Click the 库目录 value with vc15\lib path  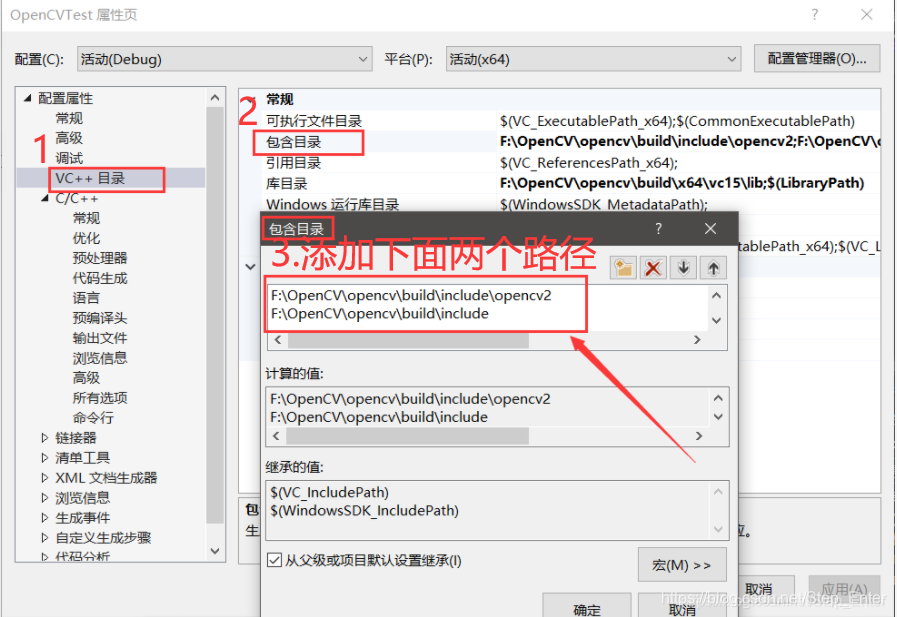[682, 183]
